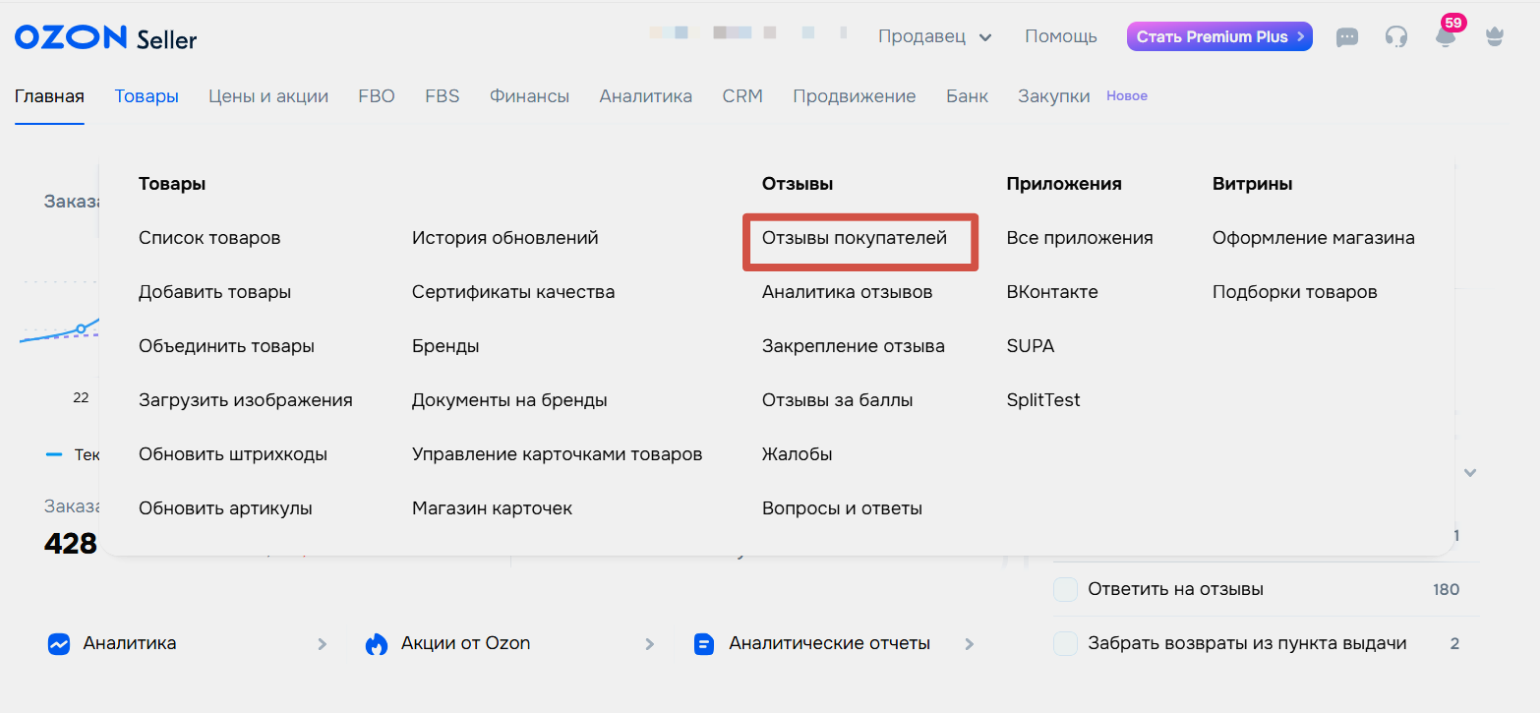Select Отзывы покупателей menu item
This screenshot has height=713, width=1540.
pyautogui.click(x=854, y=239)
